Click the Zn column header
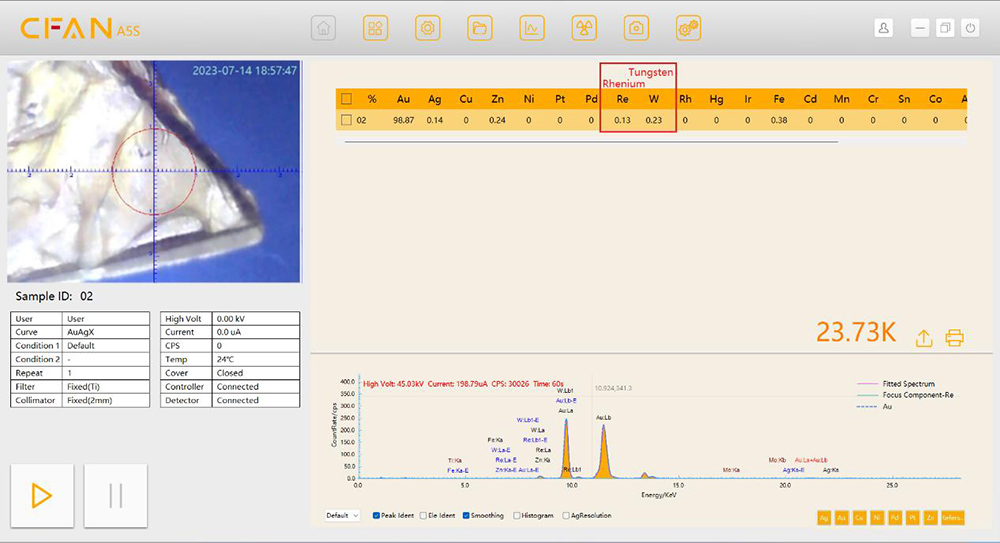Viewport: 1000px width, 543px height. pyautogui.click(x=497, y=99)
